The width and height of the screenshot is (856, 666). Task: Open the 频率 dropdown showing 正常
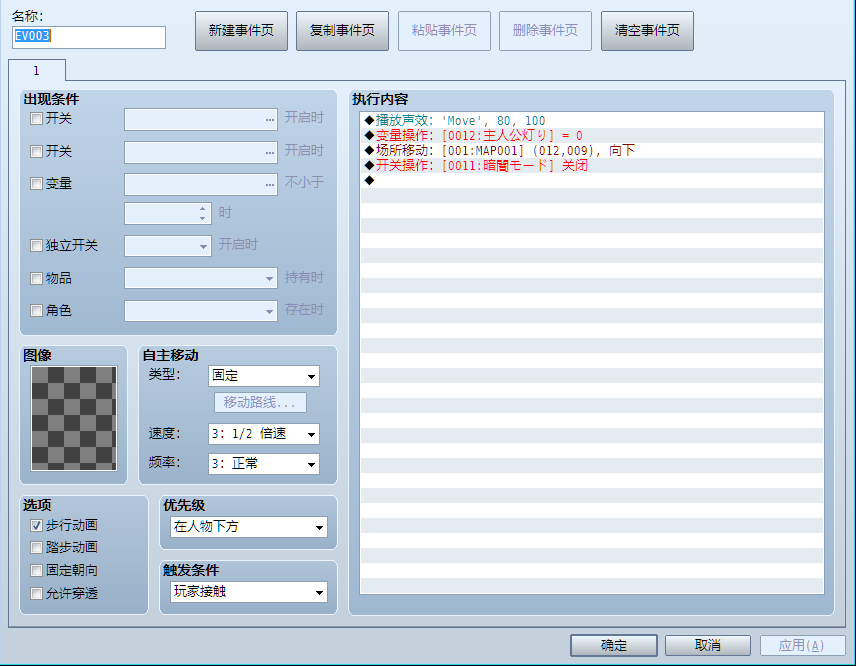coord(264,464)
